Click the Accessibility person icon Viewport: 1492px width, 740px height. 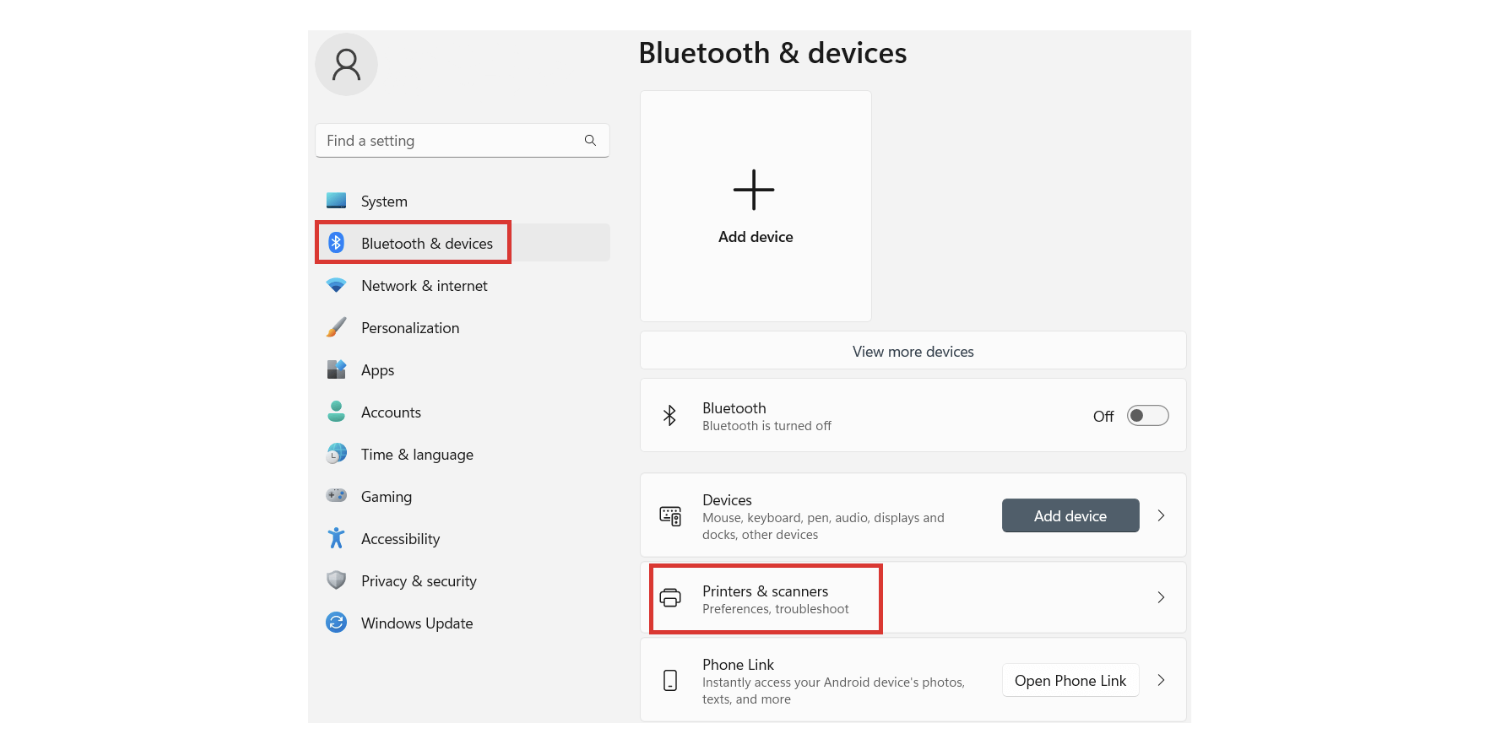pyautogui.click(x=337, y=538)
